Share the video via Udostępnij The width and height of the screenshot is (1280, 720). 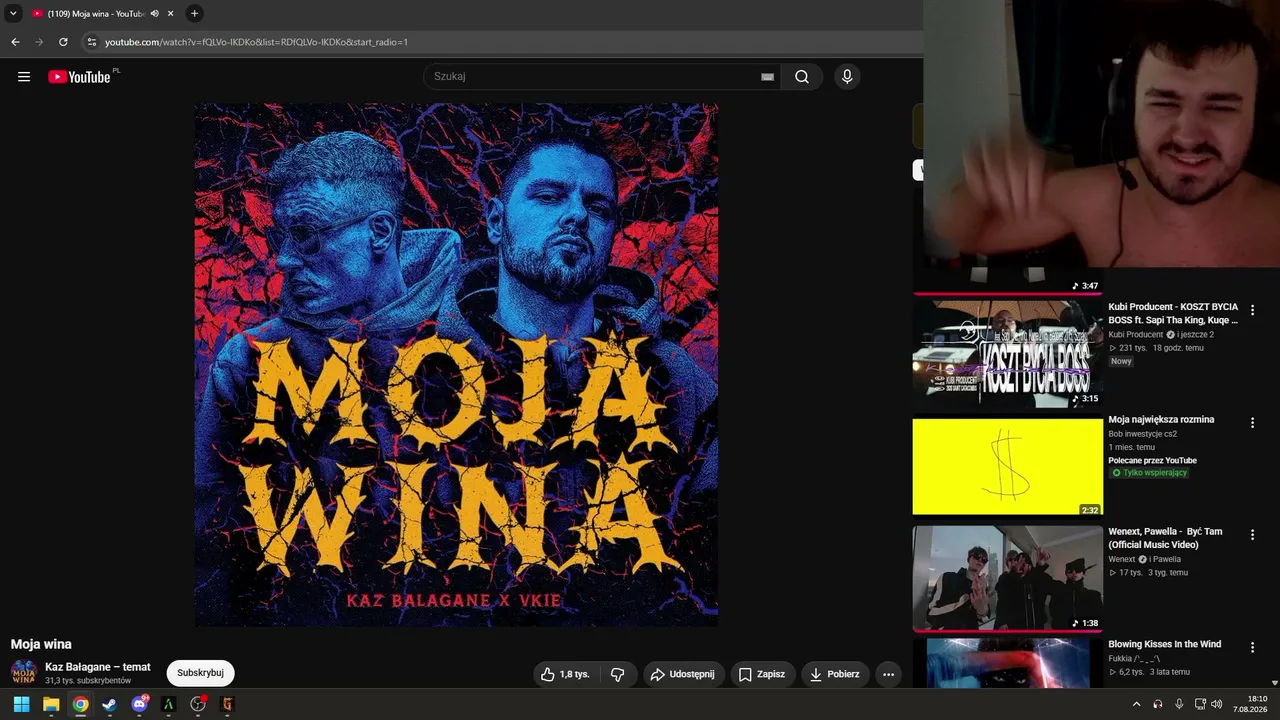(x=683, y=674)
